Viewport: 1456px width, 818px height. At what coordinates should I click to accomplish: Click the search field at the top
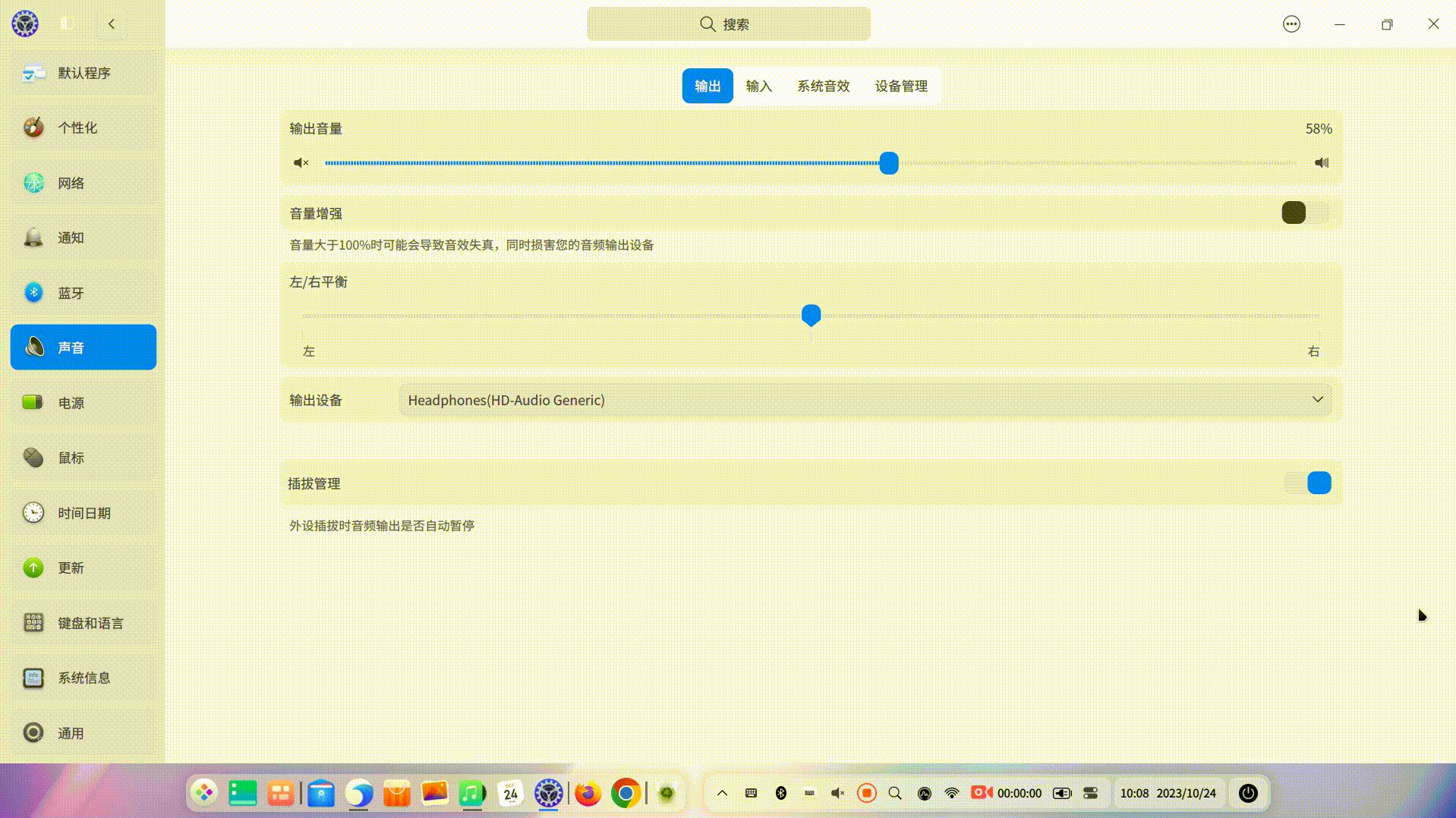pyautogui.click(x=727, y=24)
